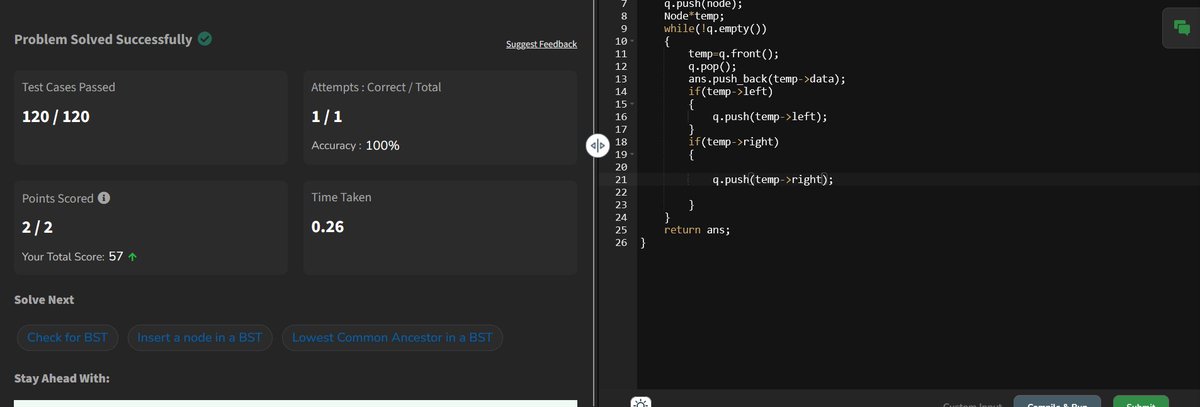Select the Custom Input option
This screenshot has width=1200, height=407.
[x=973, y=404]
